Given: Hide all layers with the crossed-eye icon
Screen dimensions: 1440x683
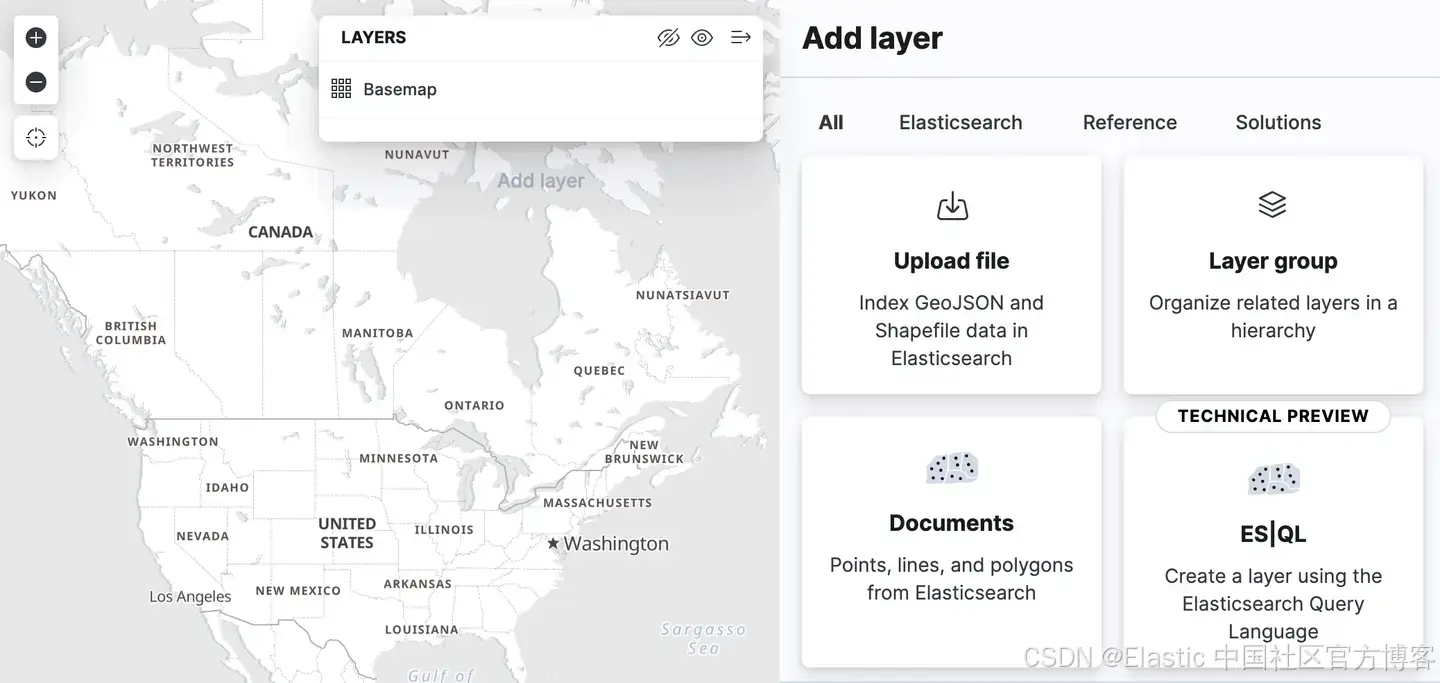Looking at the screenshot, I should pyautogui.click(x=668, y=38).
